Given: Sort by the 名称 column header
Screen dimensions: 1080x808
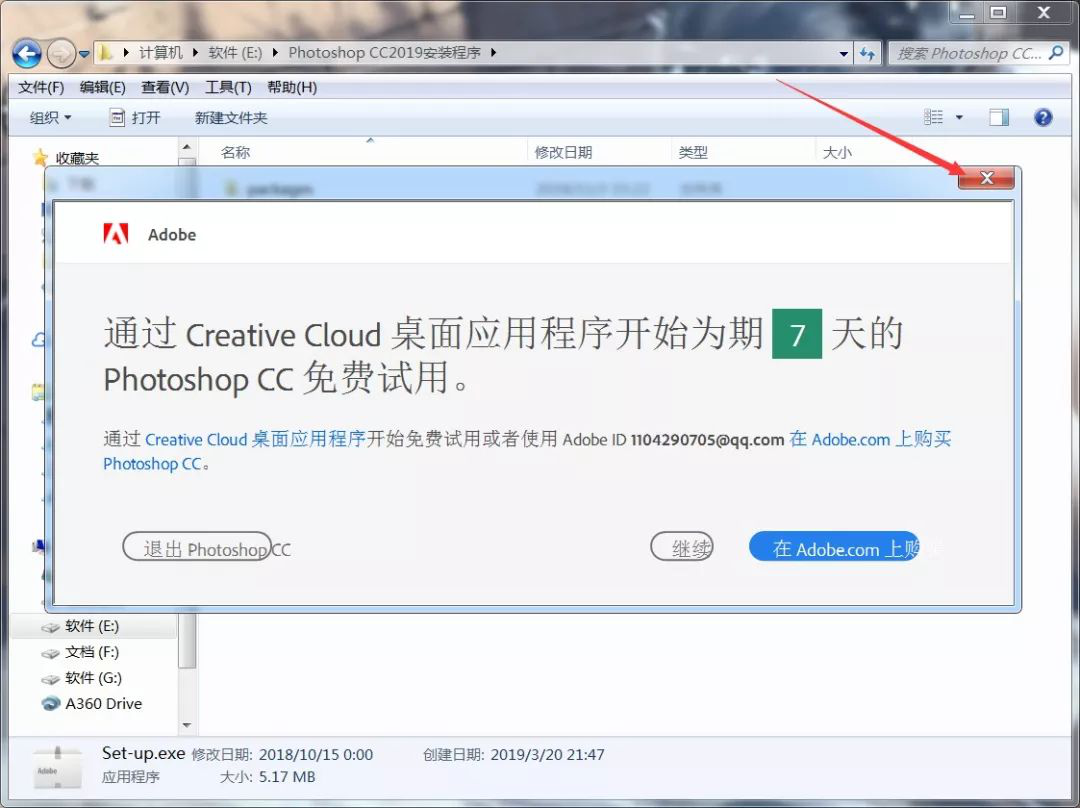Looking at the screenshot, I should [236, 152].
